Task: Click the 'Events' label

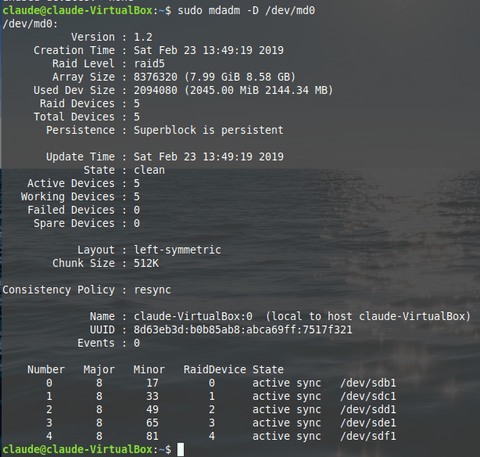Action: [x=96, y=343]
